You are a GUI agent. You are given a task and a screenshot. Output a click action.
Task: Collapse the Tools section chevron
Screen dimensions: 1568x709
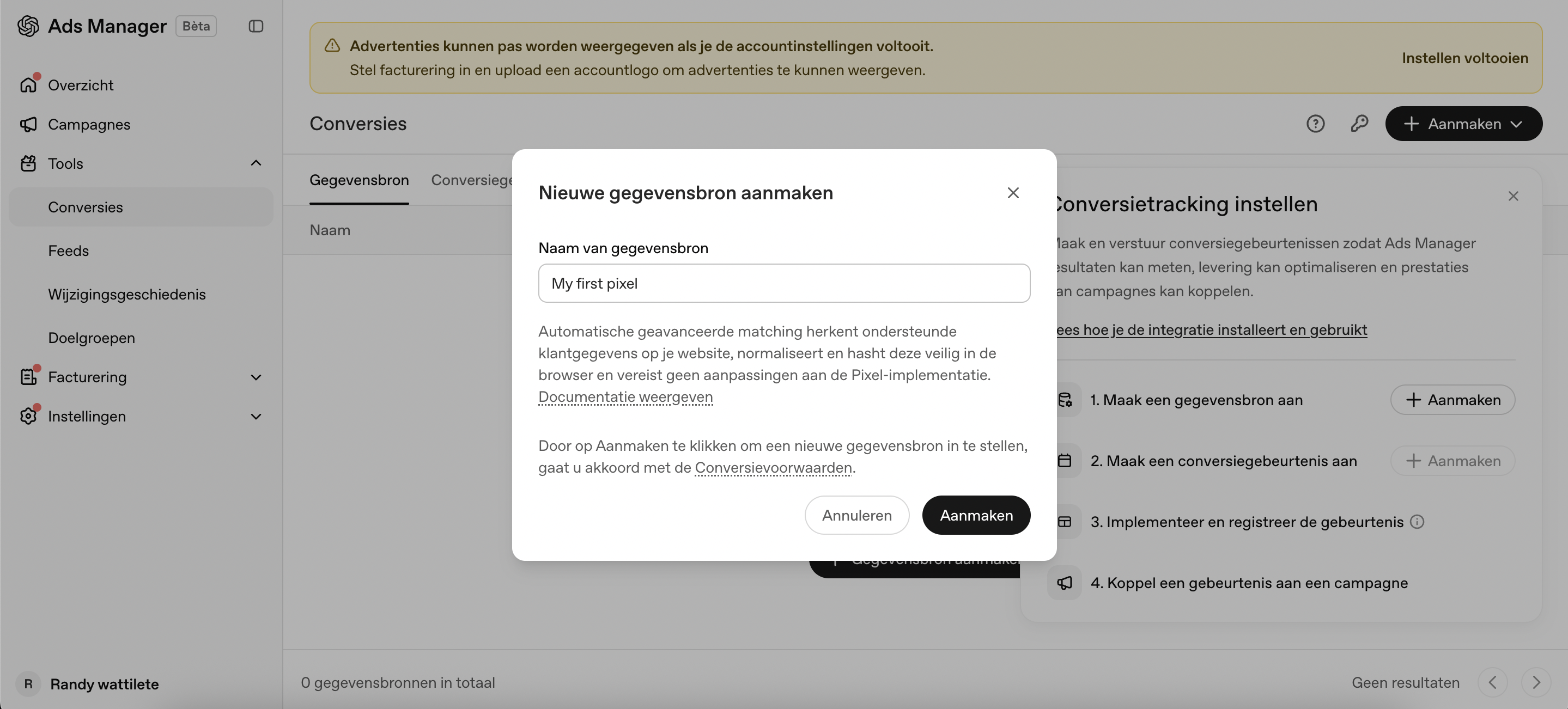pyautogui.click(x=256, y=163)
